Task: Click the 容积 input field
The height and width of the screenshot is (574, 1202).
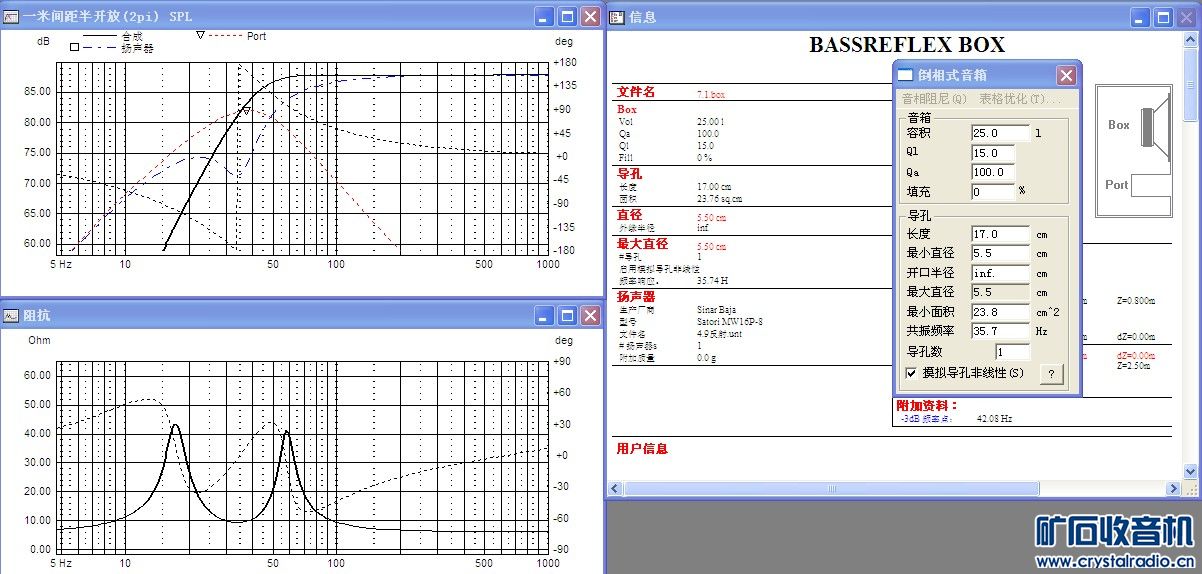Action: [x=1000, y=133]
